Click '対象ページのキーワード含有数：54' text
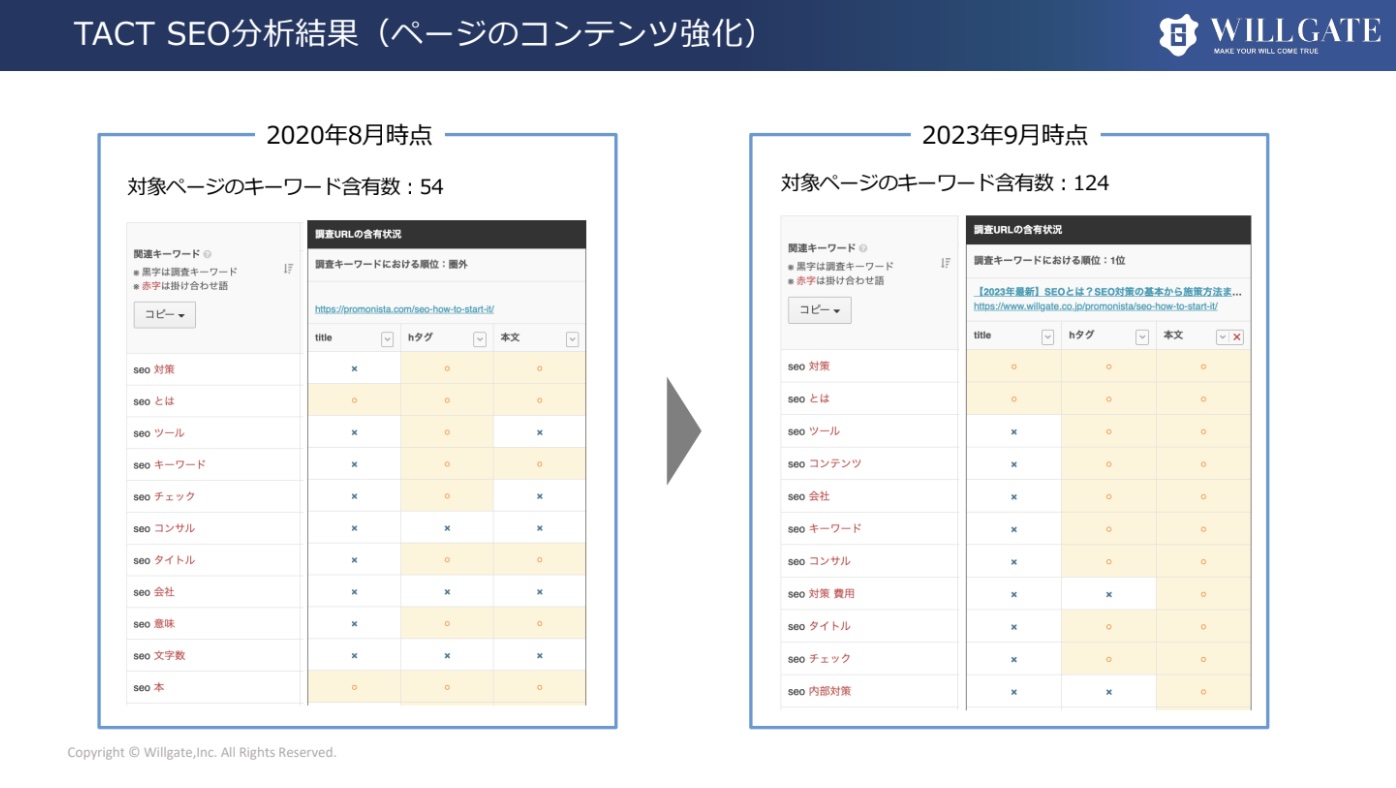1396x788 pixels. coord(285,187)
